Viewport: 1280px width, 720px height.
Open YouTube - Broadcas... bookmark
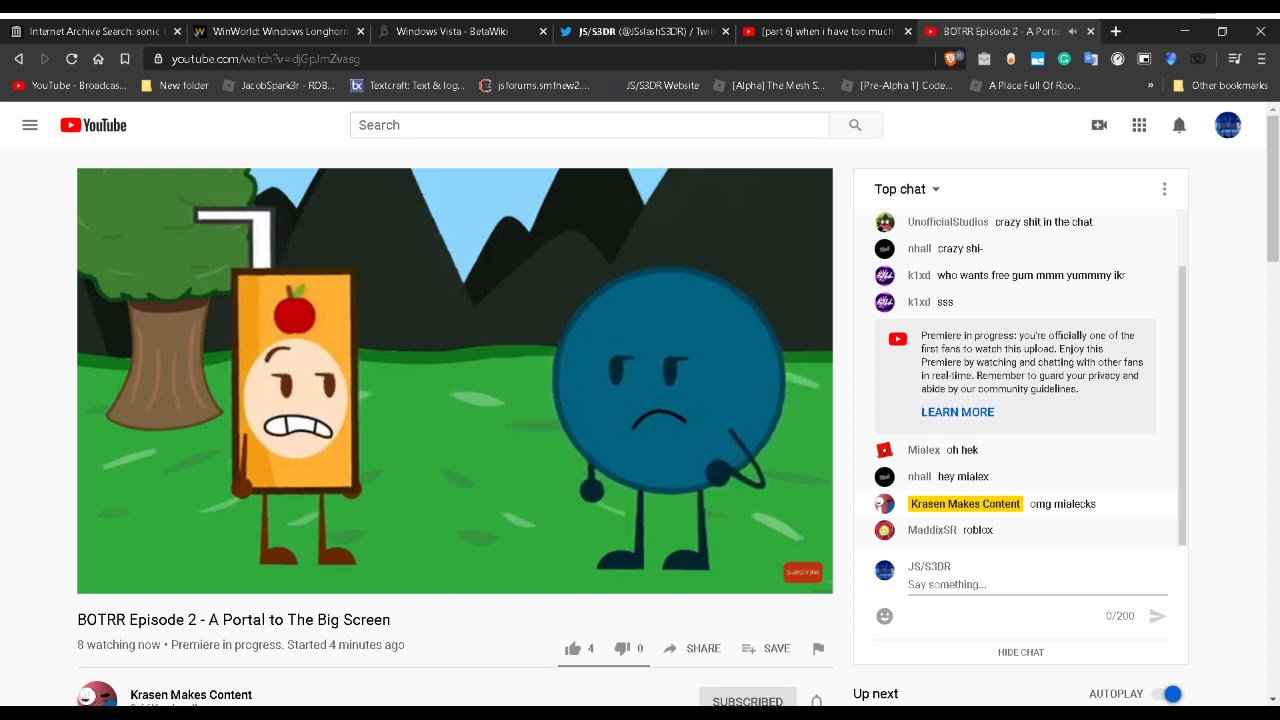coord(69,85)
